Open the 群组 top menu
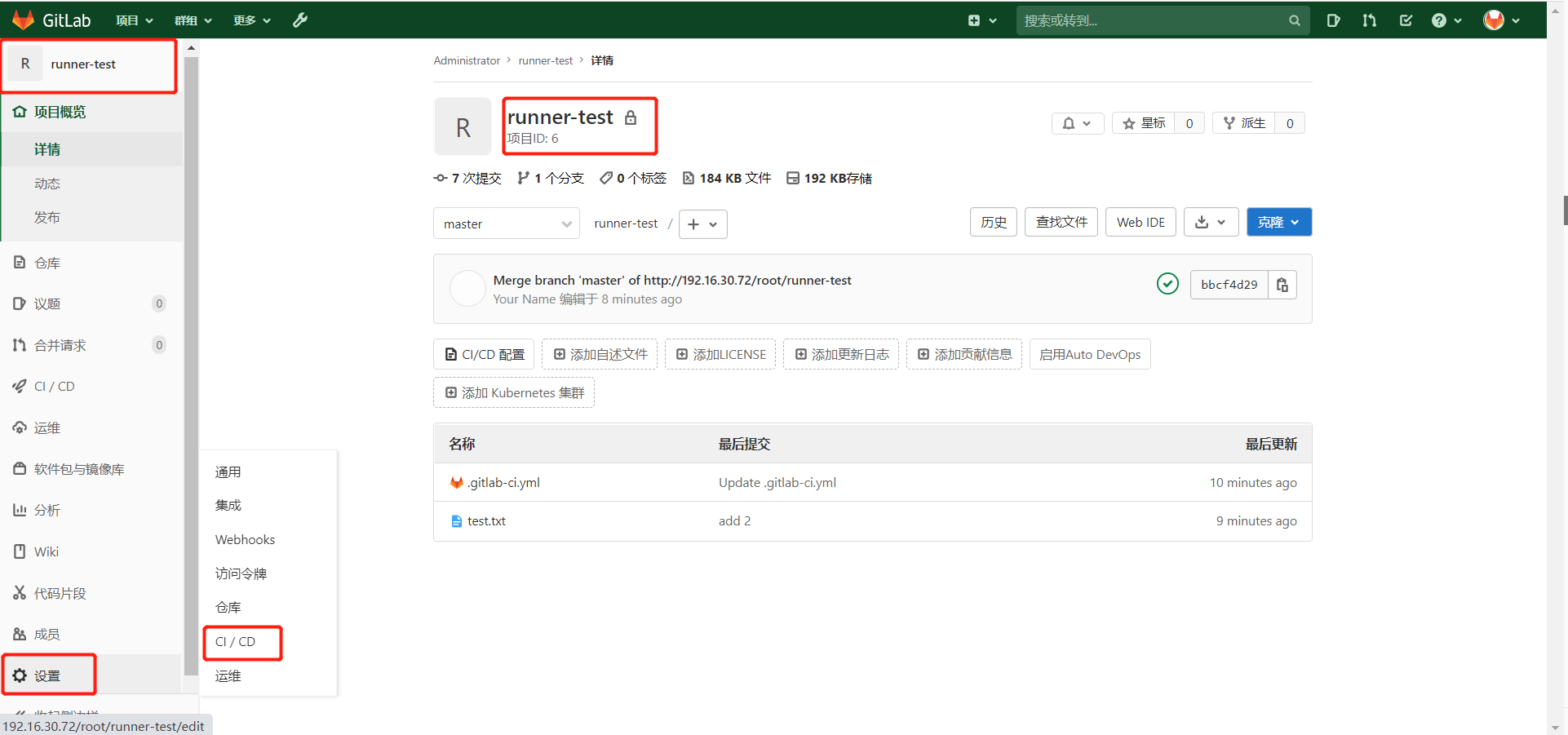The height and width of the screenshot is (735, 1568). (x=193, y=20)
